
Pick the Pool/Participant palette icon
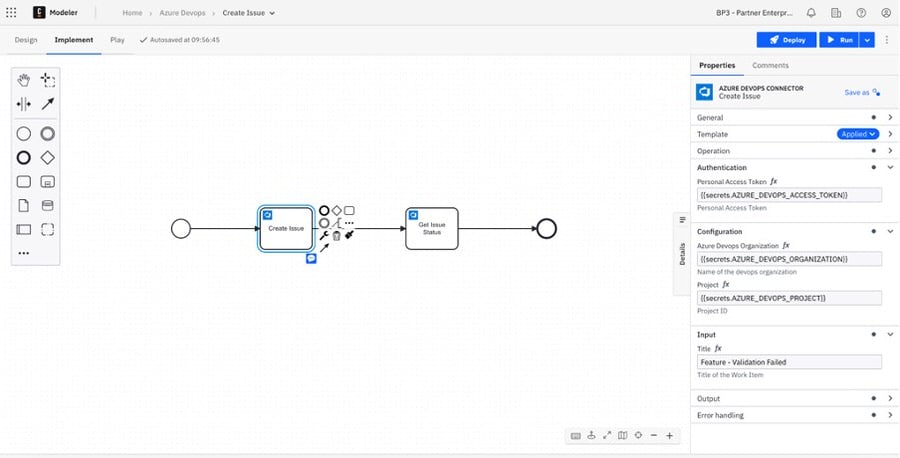(x=24, y=230)
